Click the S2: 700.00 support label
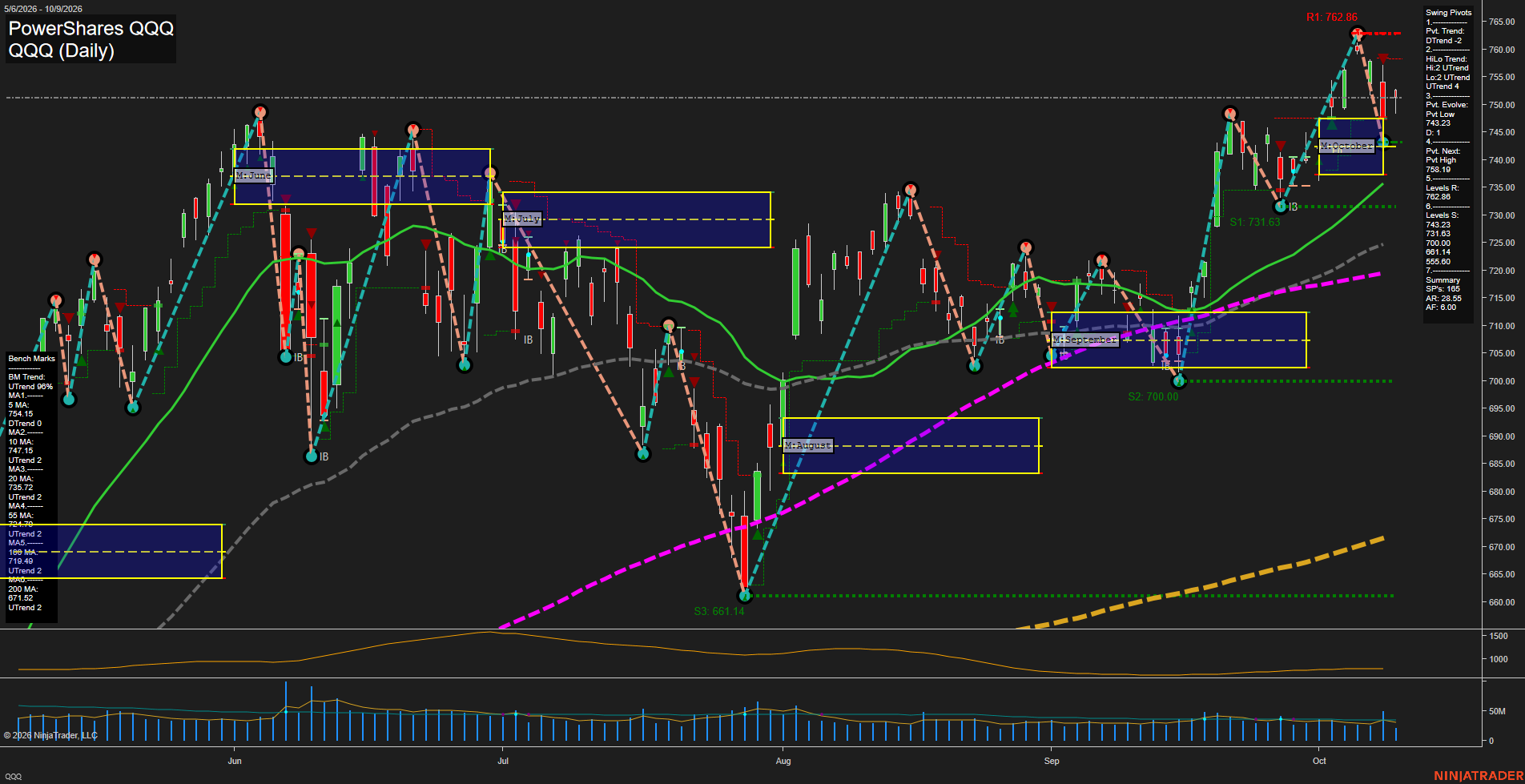Image resolution: width=1525 pixels, height=784 pixels. [x=1153, y=396]
